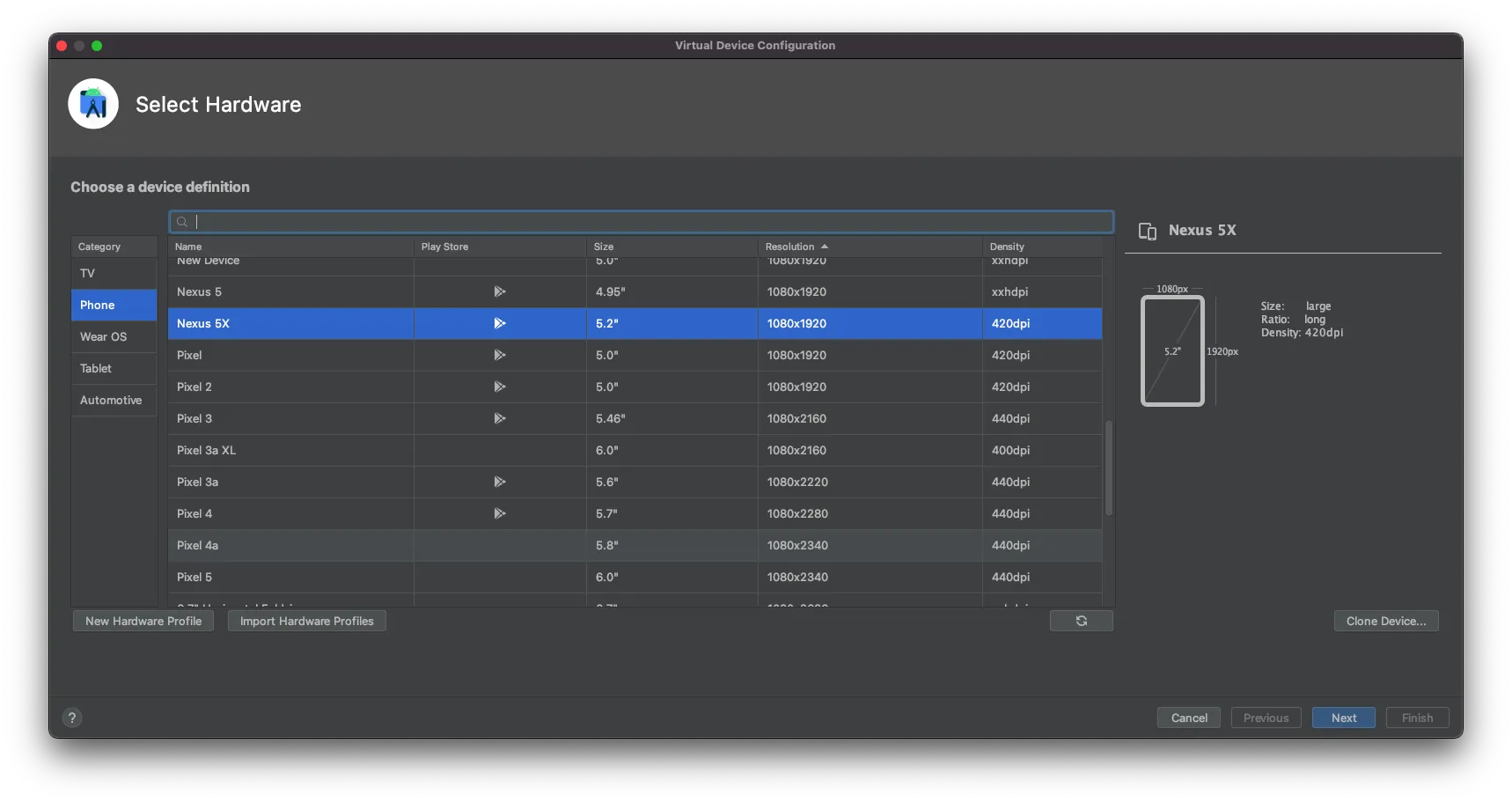Click the 1080x2280 resolution cell
1512x803 pixels.
[x=870, y=513]
